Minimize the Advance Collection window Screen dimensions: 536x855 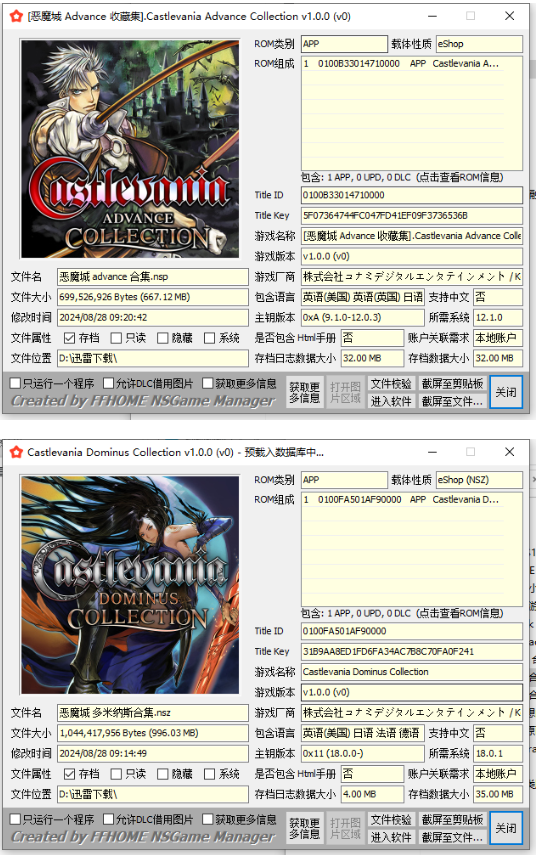[432, 16]
